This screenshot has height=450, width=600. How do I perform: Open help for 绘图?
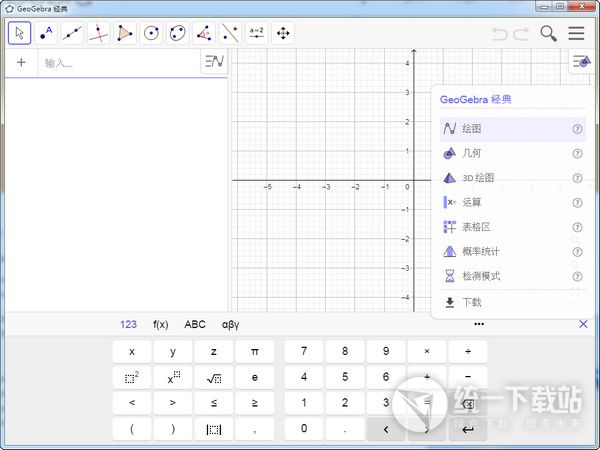click(x=577, y=129)
